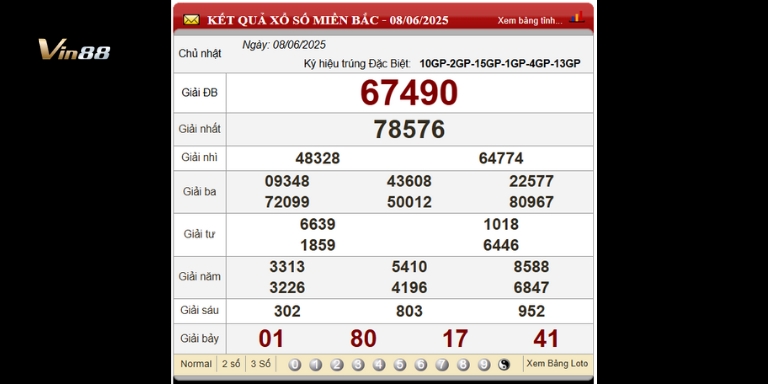Select digit 4 filter ball
This screenshot has height=384, width=768.
click(379, 364)
